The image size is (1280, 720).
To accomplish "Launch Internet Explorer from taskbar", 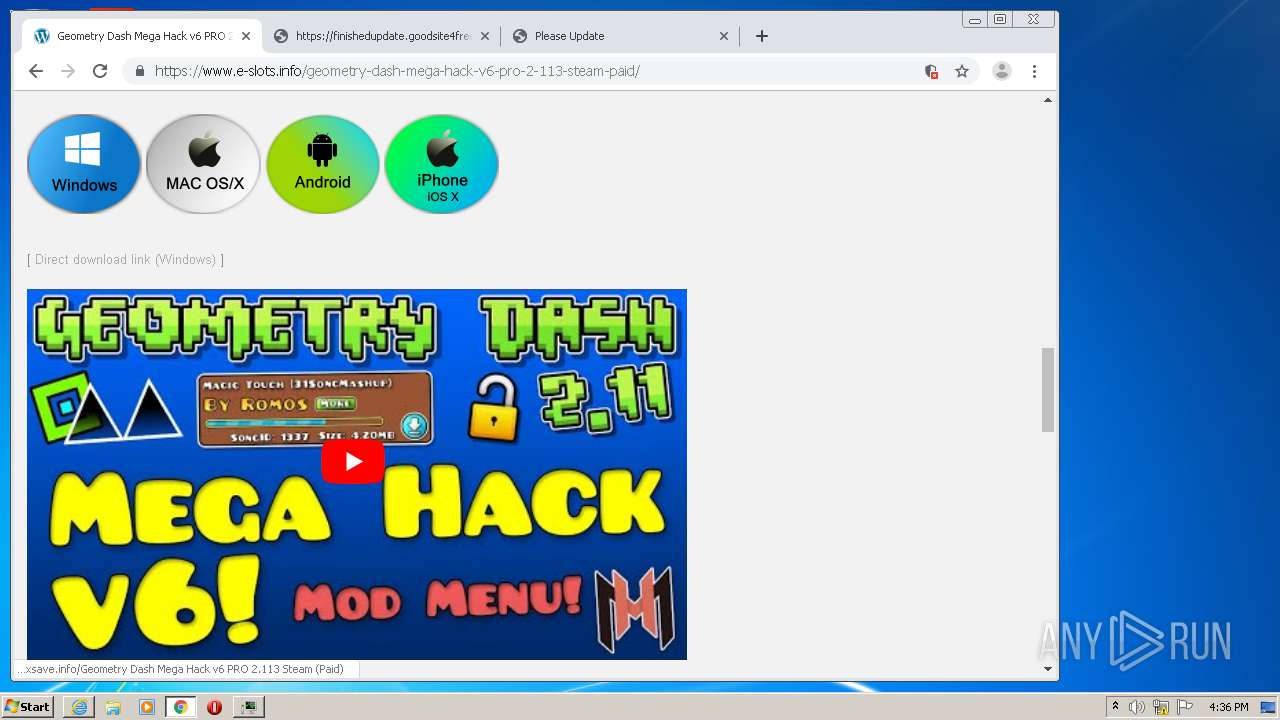I will click(x=79, y=707).
